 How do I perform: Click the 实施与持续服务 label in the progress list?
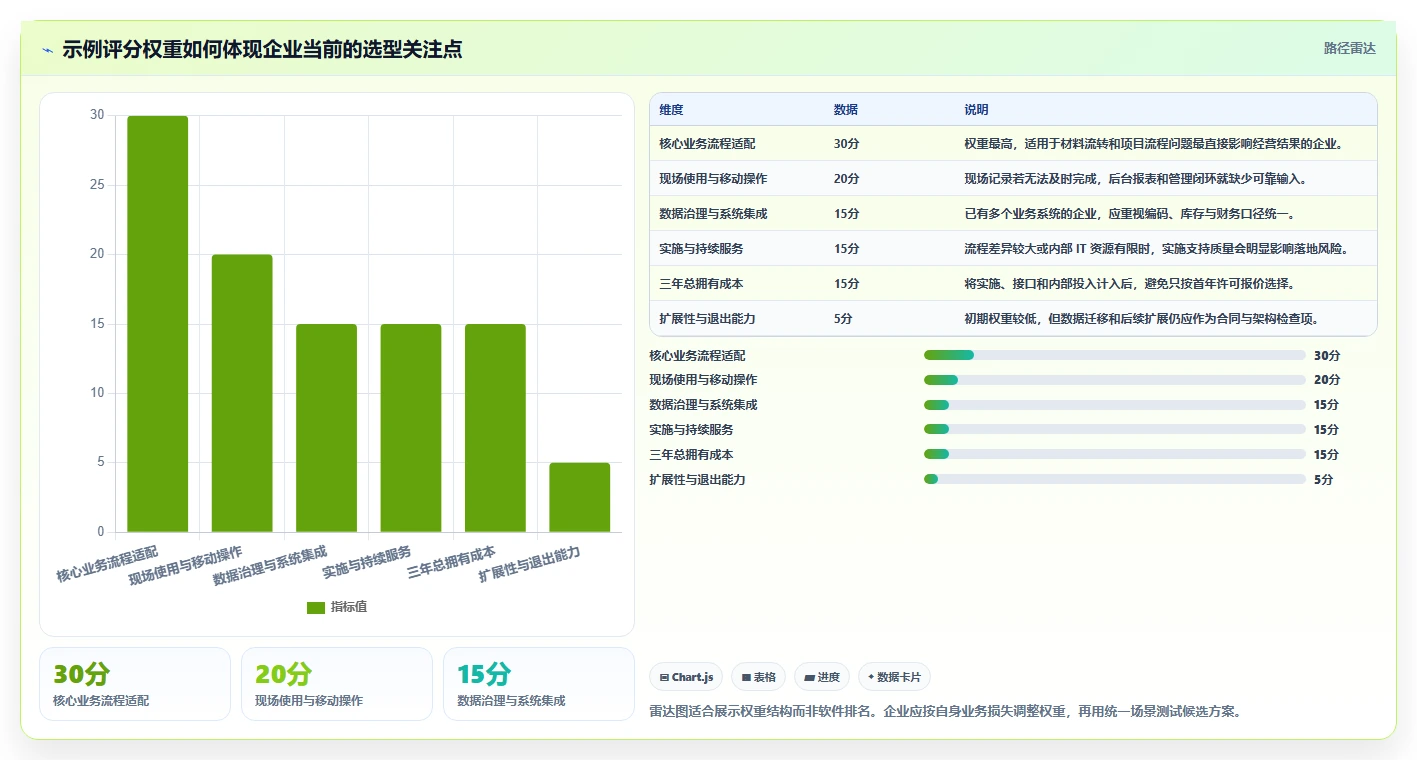pyautogui.click(x=691, y=430)
